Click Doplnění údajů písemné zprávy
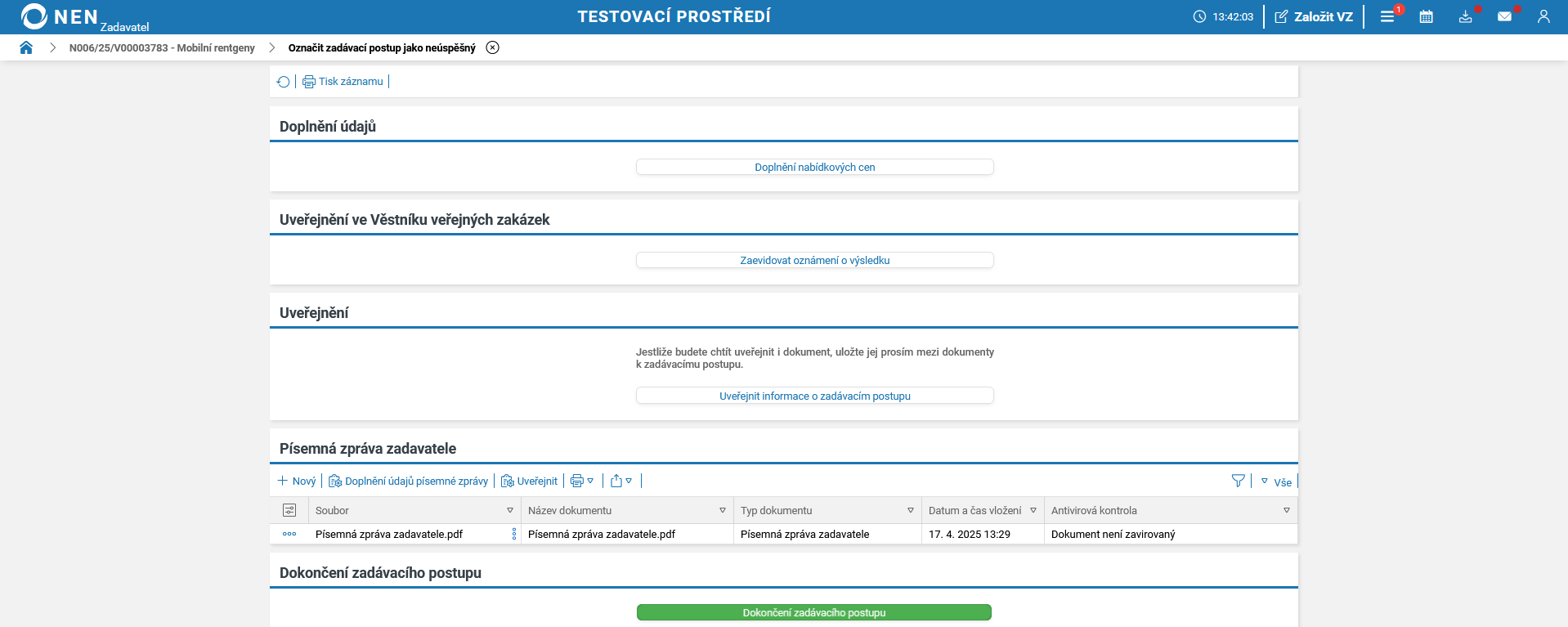Image resolution: width=1568 pixels, height=627 pixels. 408,481
